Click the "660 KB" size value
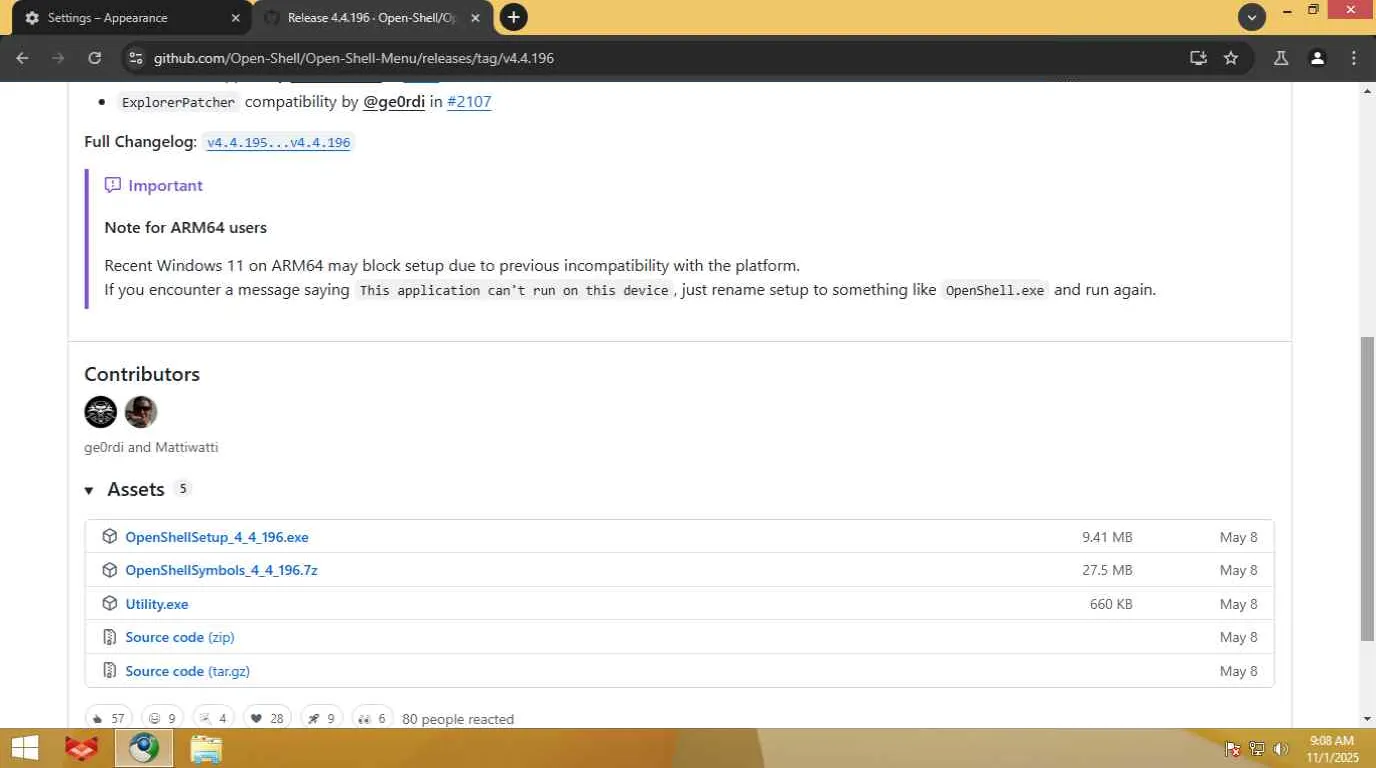Image resolution: width=1376 pixels, height=768 pixels. (x=1111, y=604)
